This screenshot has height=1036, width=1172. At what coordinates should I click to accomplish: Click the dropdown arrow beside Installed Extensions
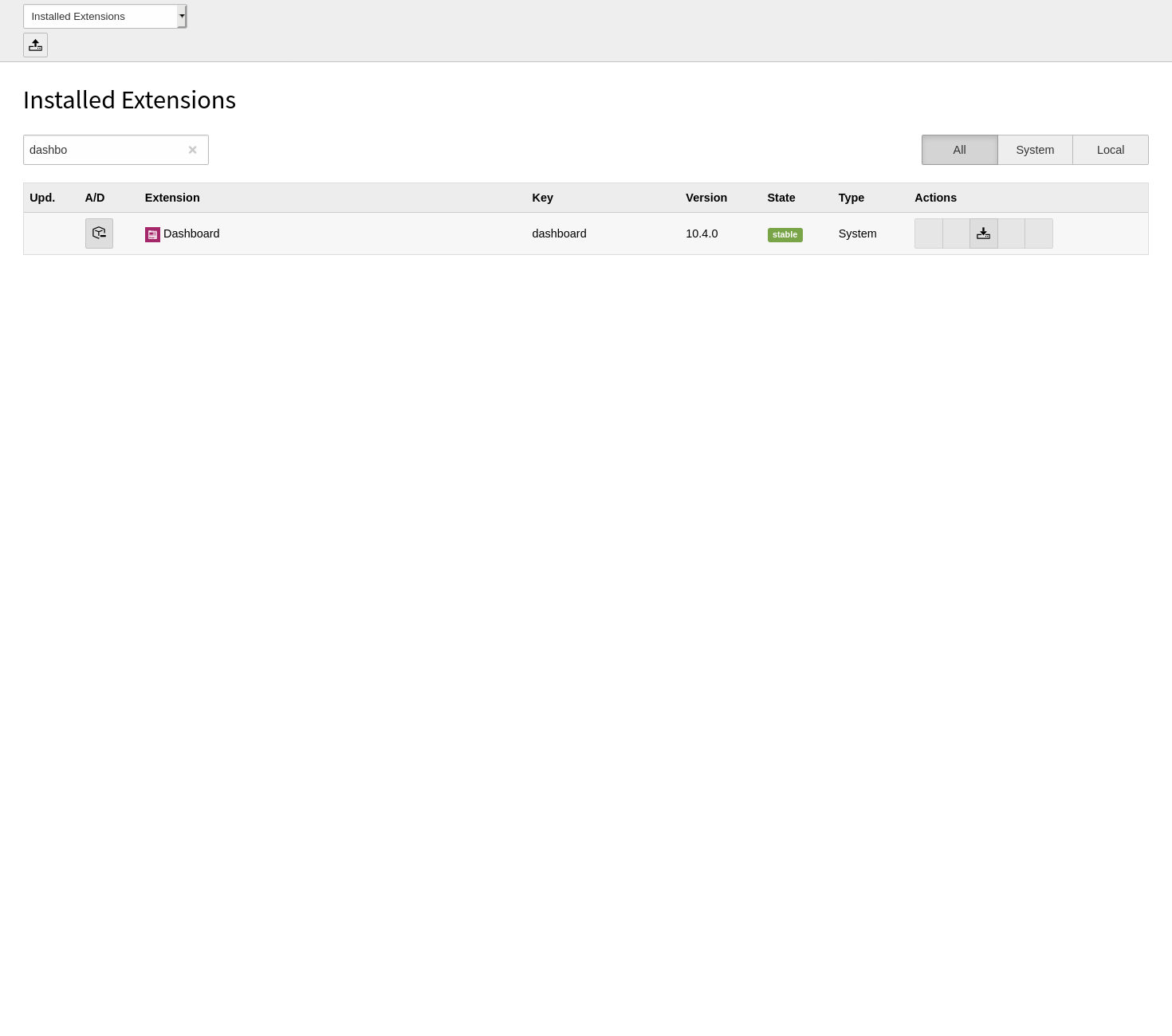tap(182, 17)
